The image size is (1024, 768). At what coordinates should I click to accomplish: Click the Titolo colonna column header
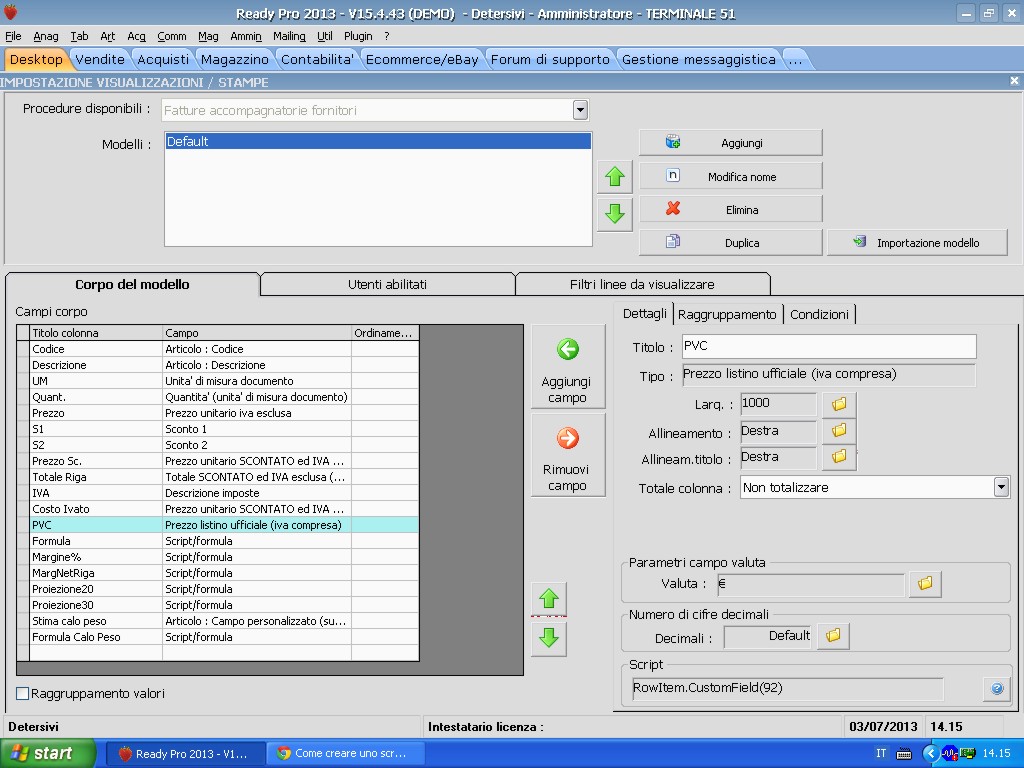click(96, 333)
